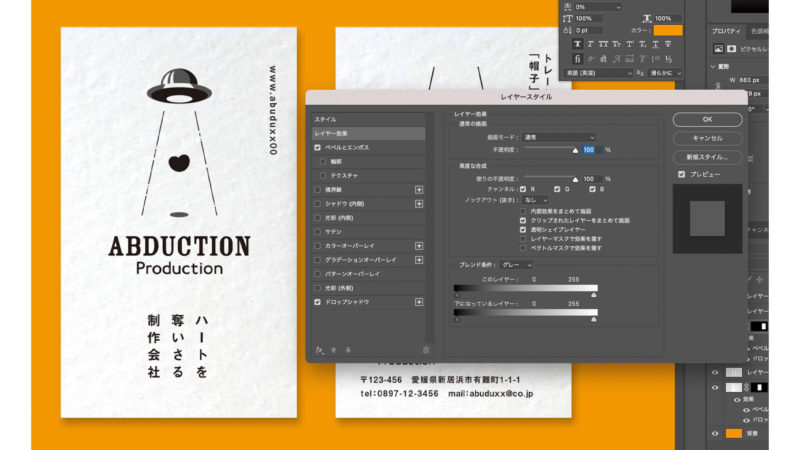Viewport: 800px width, 450px height.
Task: Open the 英語 (米国) language dropdown
Action: (598, 73)
